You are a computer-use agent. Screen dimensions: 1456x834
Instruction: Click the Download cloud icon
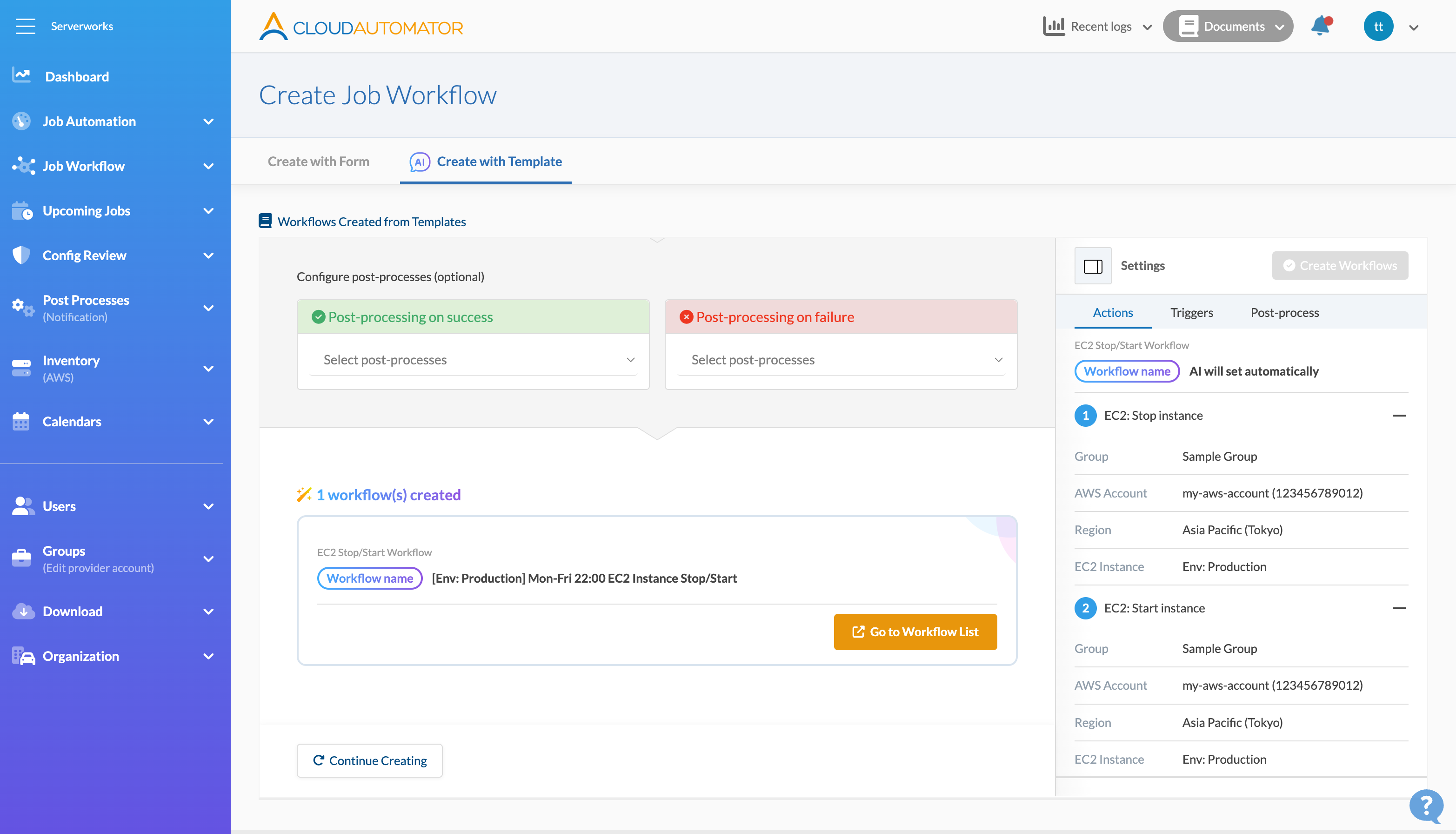coord(23,611)
